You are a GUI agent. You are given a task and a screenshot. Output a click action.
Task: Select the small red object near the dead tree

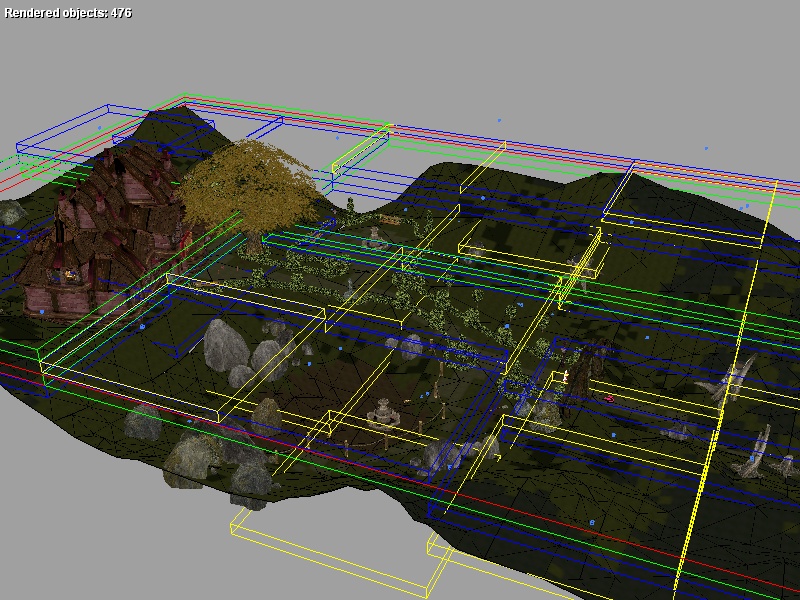609,398
